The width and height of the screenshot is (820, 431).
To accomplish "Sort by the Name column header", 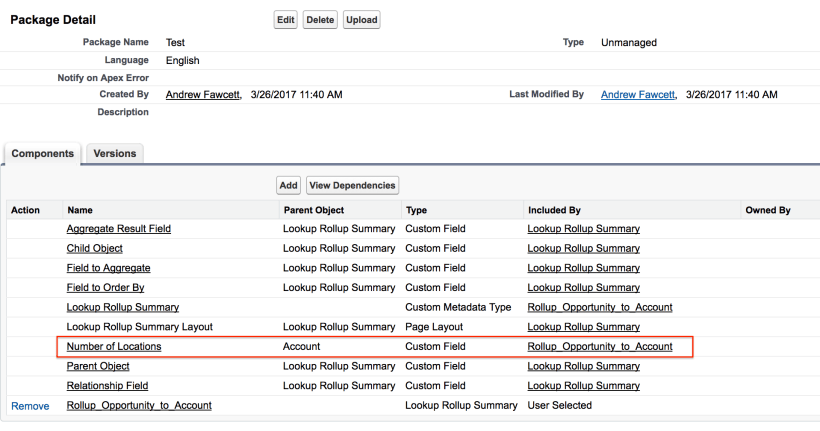I will tap(80, 210).
